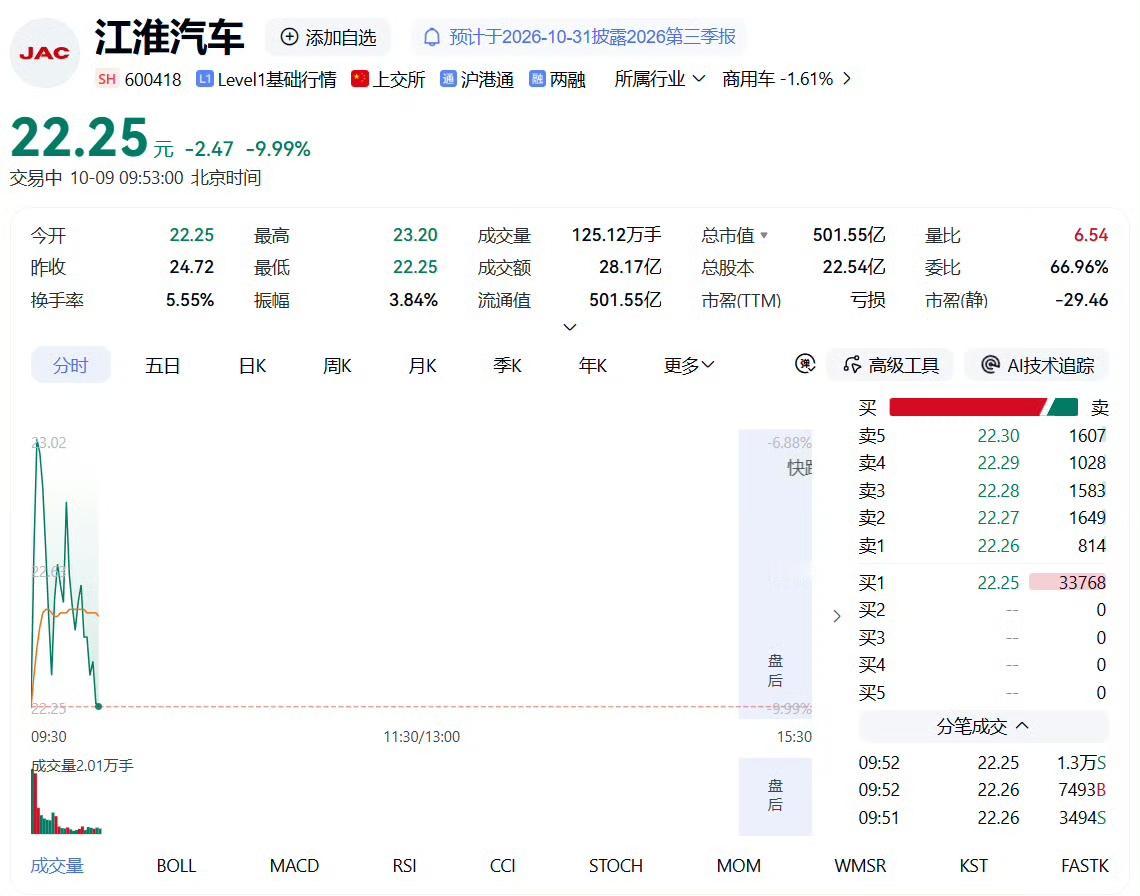The height and width of the screenshot is (896, 1140).
Task: Select the MACD indicator
Action: pos(294,865)
